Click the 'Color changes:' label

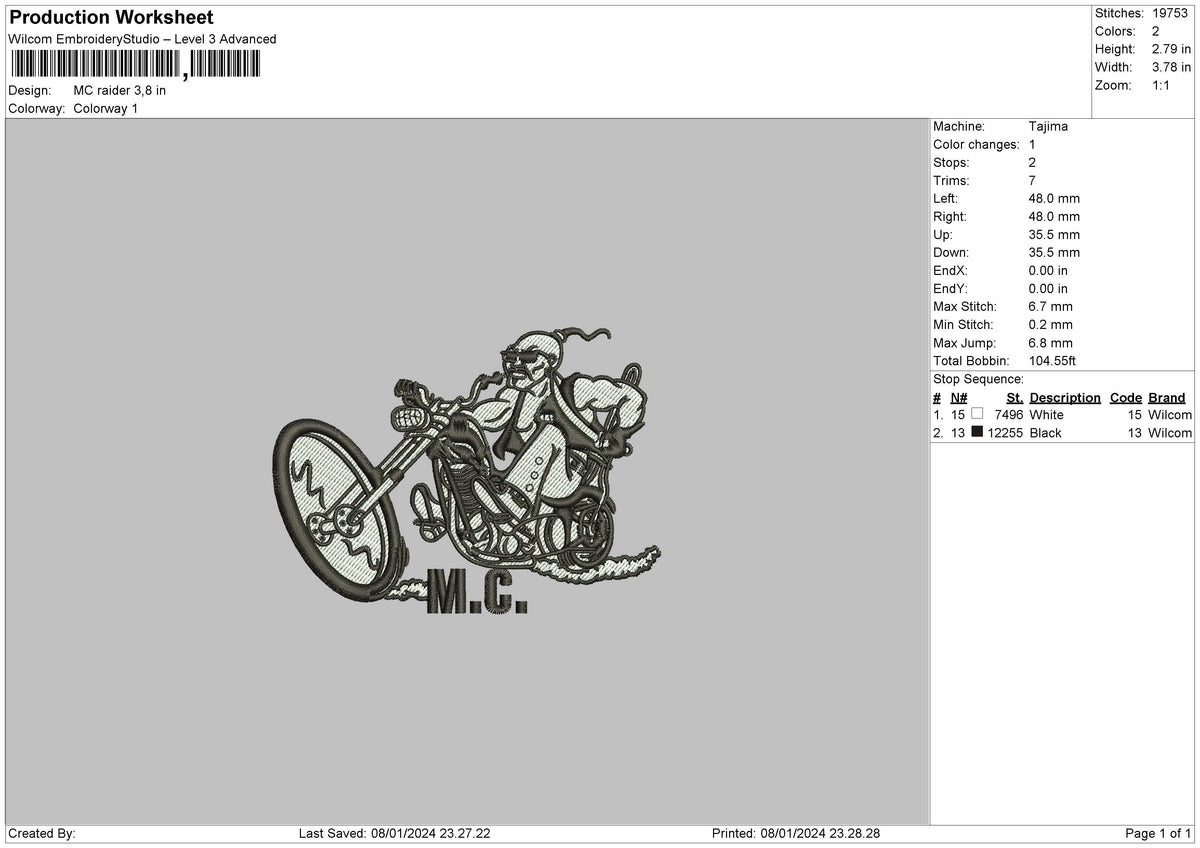(977, 144)
